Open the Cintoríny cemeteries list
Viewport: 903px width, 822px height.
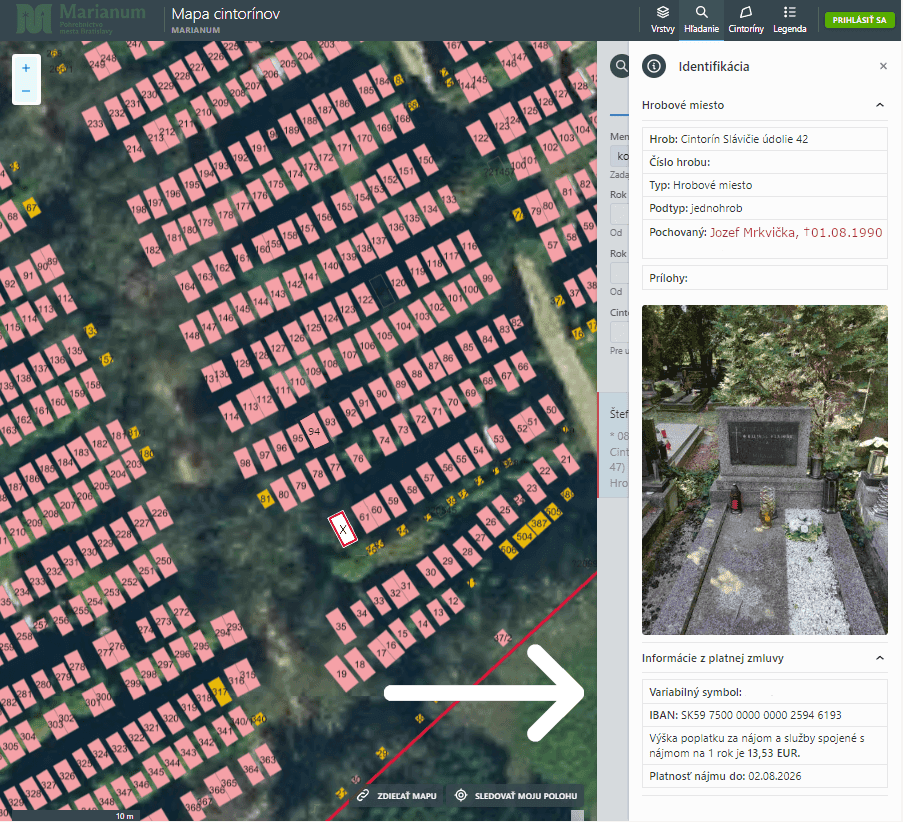746,19
